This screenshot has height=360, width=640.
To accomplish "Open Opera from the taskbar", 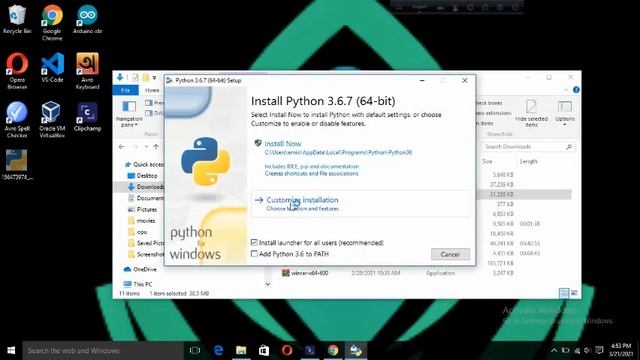I will [287, 350].
